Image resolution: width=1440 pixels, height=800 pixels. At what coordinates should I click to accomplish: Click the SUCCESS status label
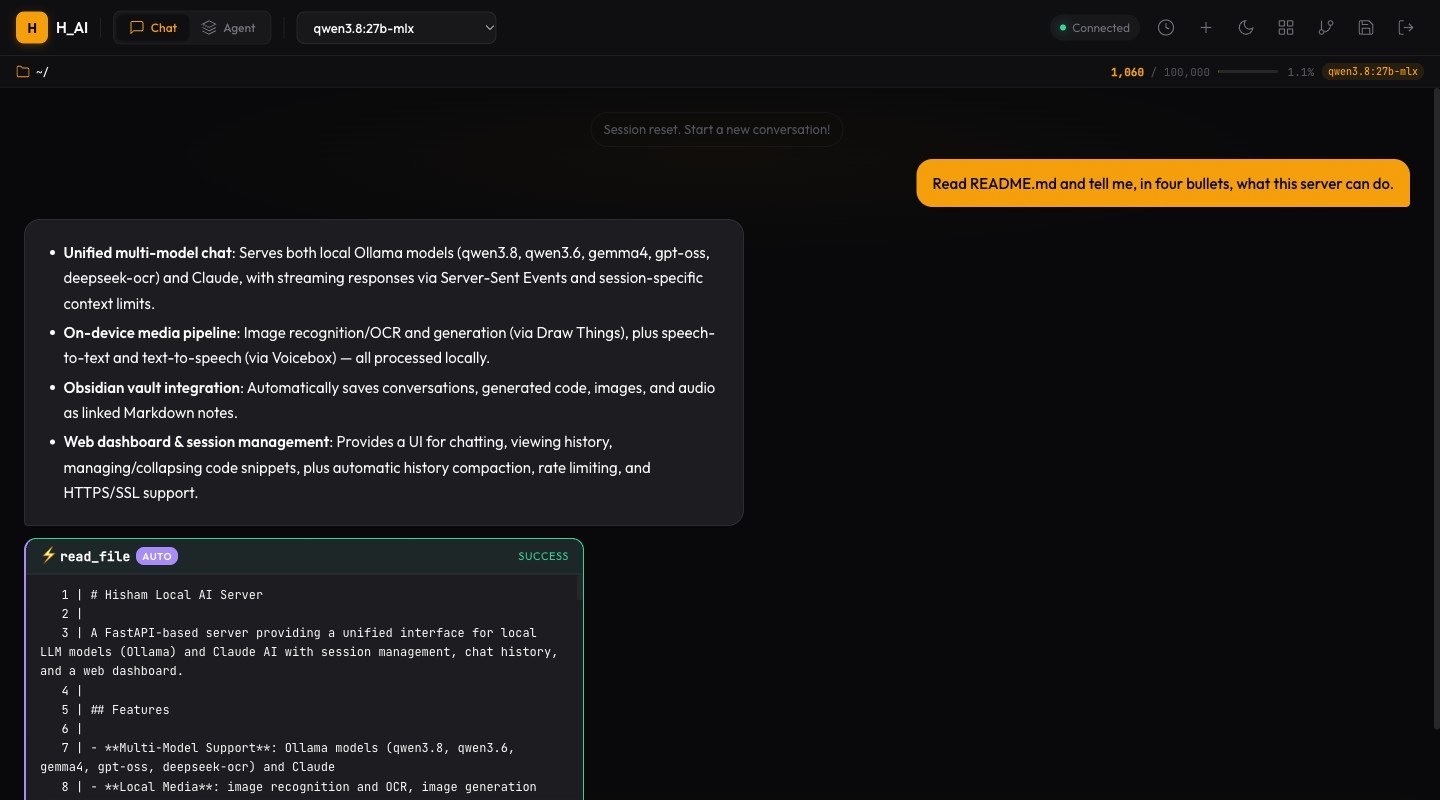[x=543, y=556]
